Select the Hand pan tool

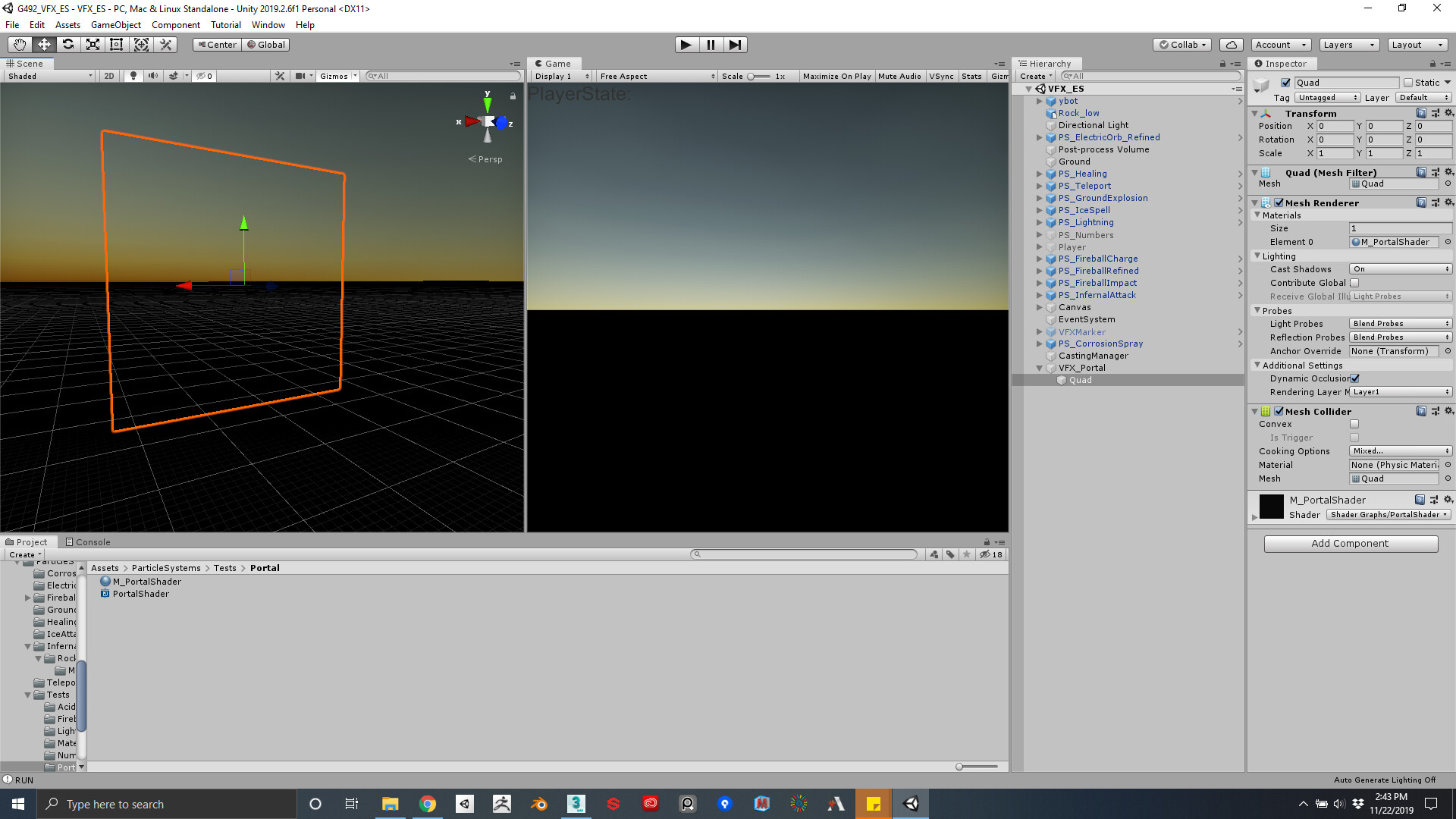(19, 44)
